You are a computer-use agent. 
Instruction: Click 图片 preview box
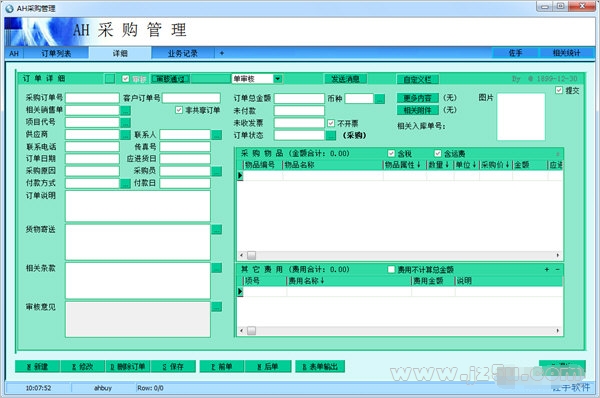pos(521,117)
